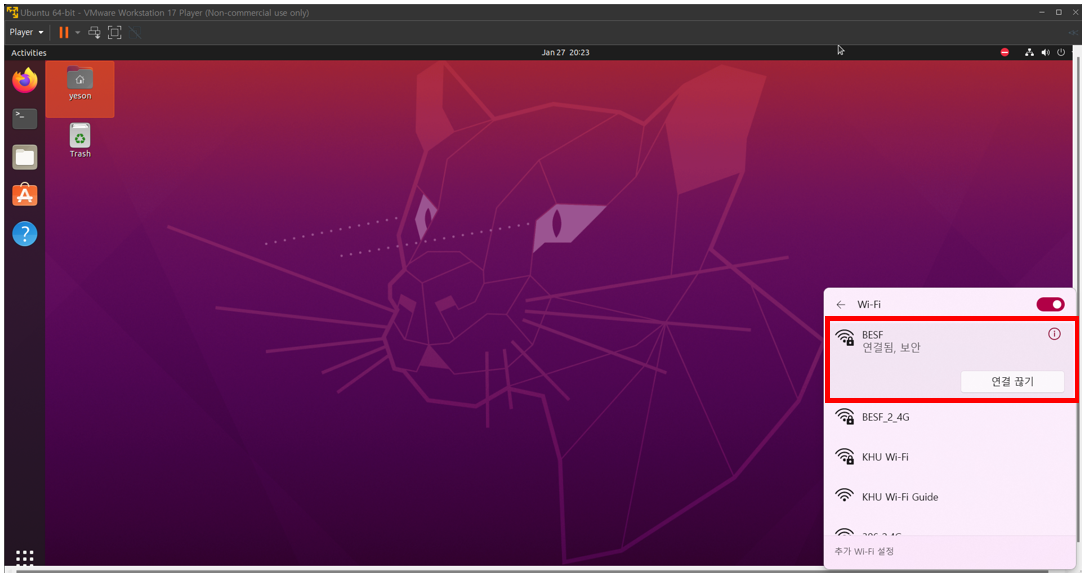This screenshot has width=1082, height=573.
Task: Open the Files manager in dock
Action: pos(25,157)
